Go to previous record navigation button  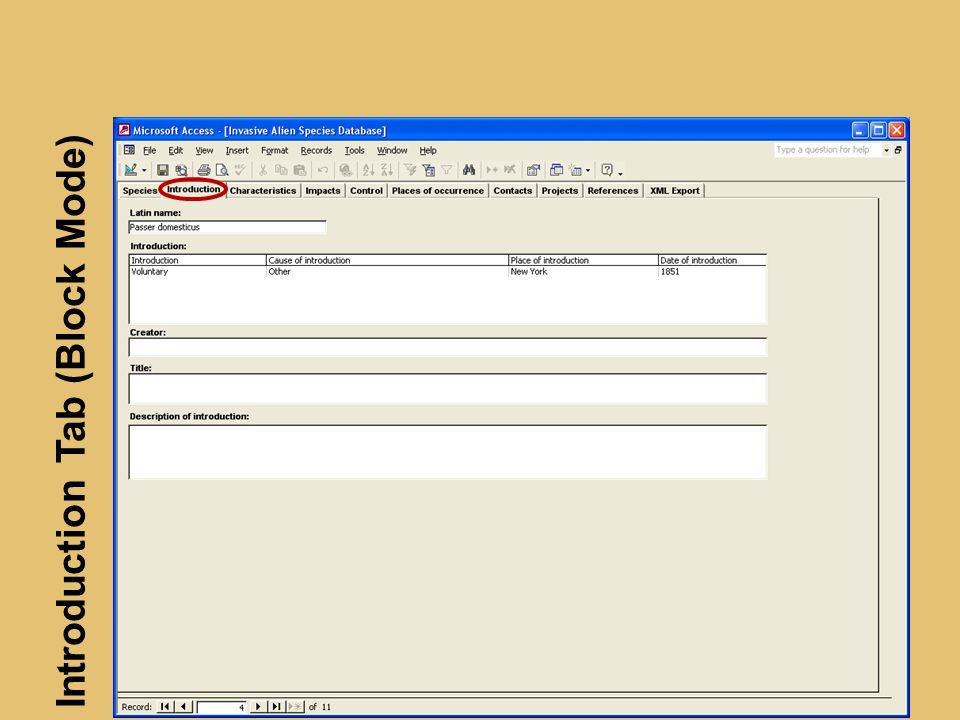183,707
